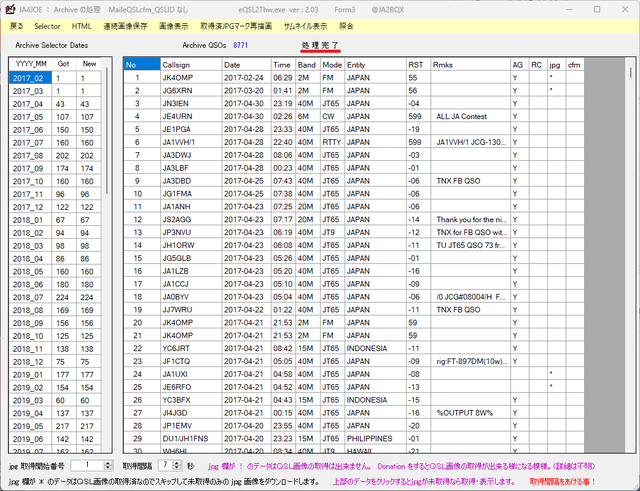
Task: Click the No column header
Action: tap(142, 64)
